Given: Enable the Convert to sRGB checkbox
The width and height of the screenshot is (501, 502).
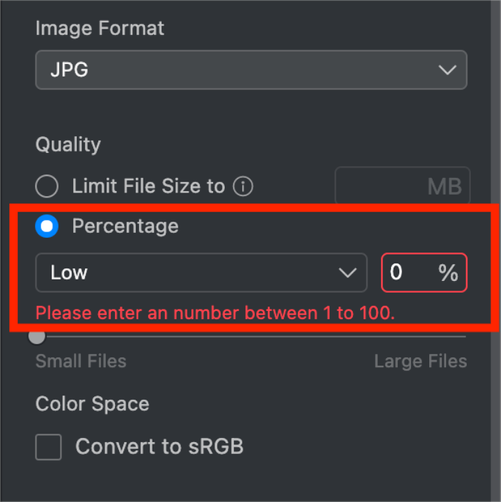Looking at the screenshot, I should [48, 447].
